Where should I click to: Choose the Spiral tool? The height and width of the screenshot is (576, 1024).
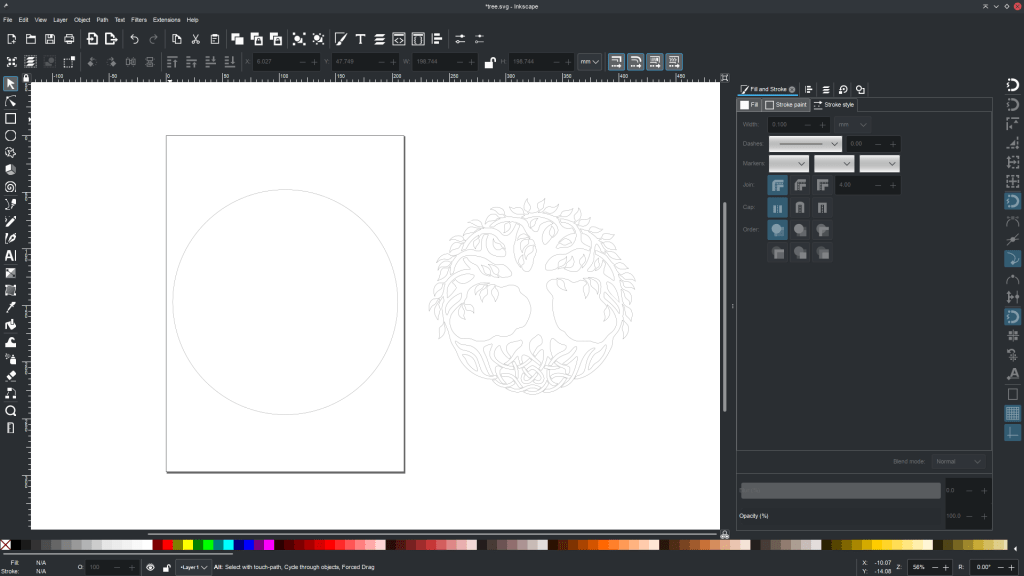pyautogui.click(x=10, y=187)
